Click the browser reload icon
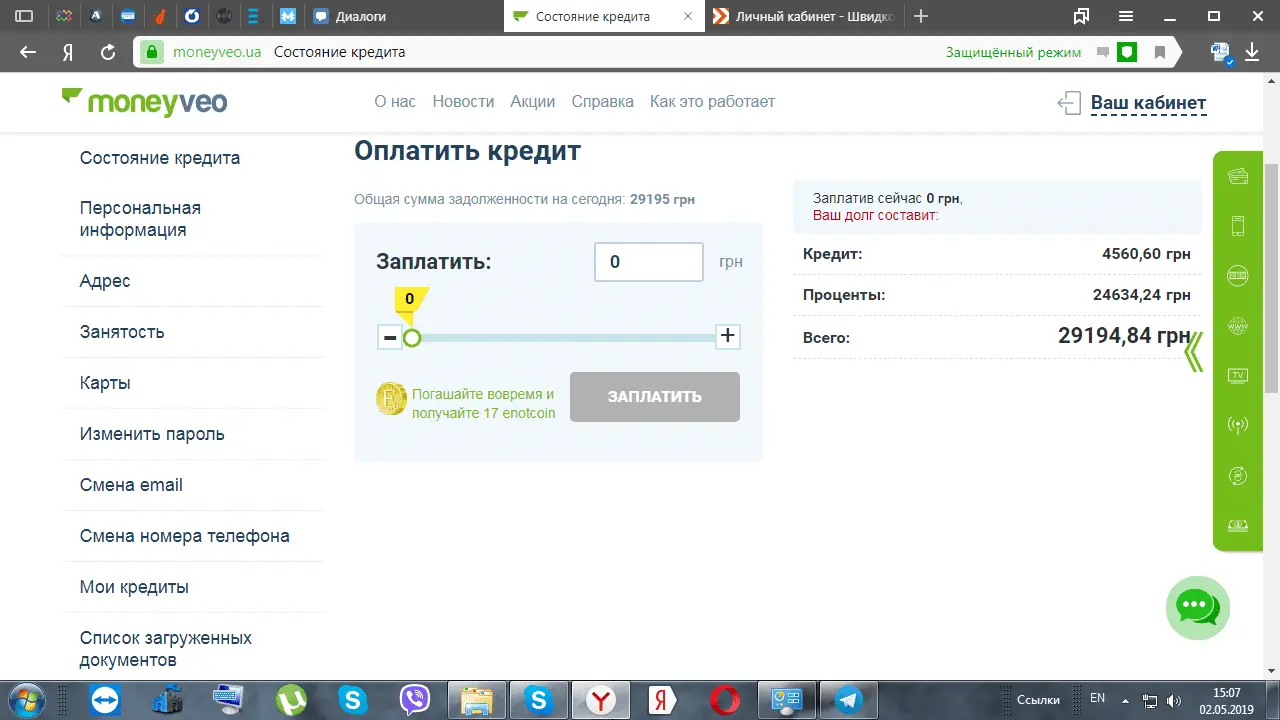 click(108, 52)
